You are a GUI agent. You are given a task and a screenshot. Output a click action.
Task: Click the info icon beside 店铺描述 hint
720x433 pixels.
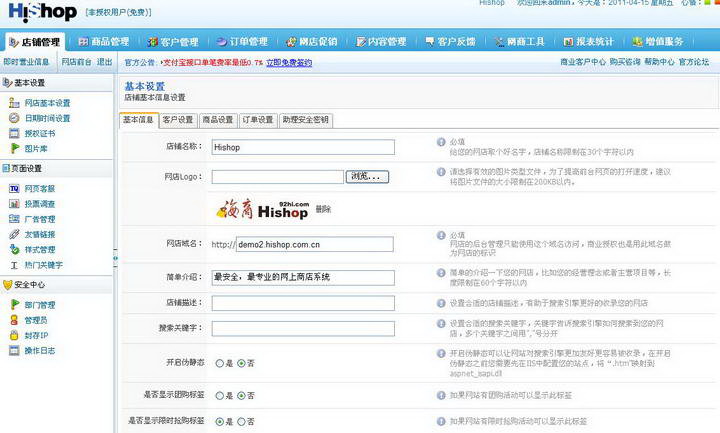(x=441, y=303)
